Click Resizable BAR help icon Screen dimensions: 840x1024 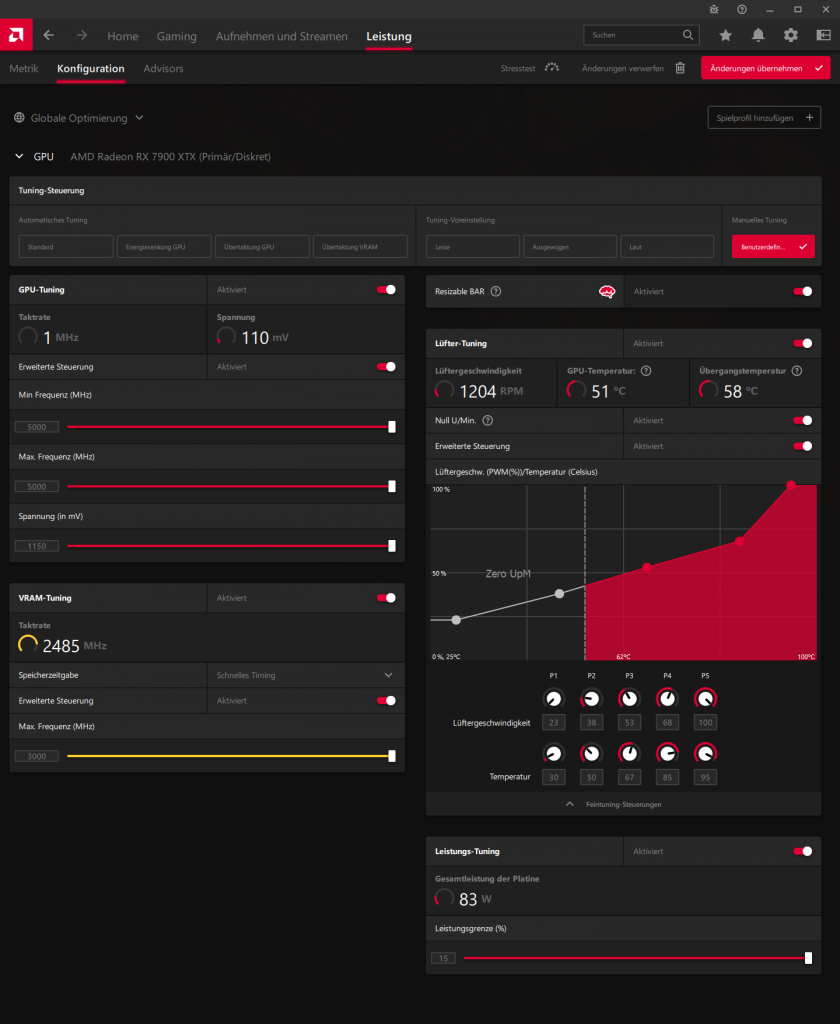click(x=496, y=291)
